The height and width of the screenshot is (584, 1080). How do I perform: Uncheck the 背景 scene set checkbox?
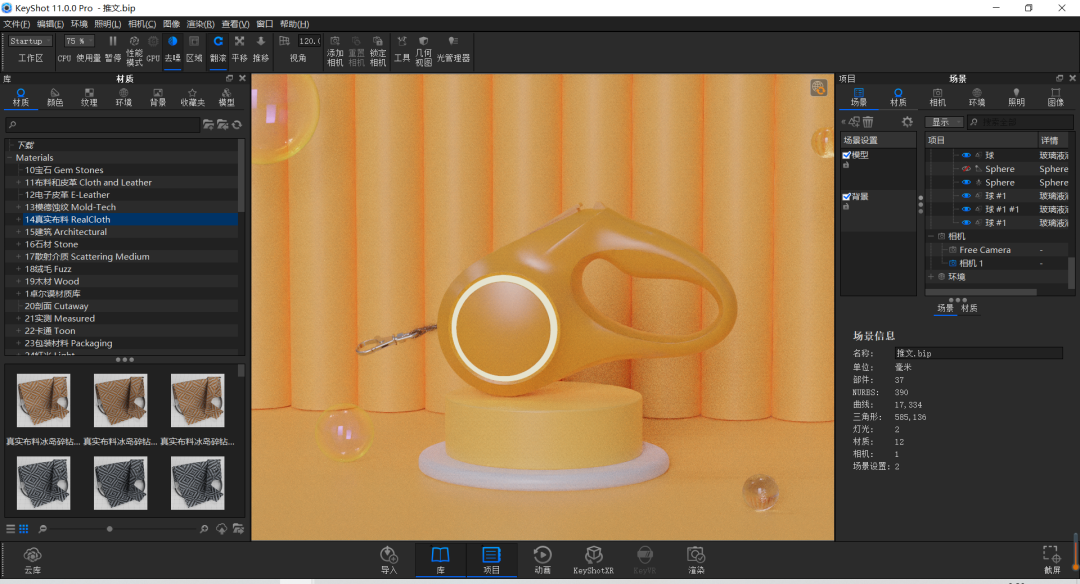click(846, 197)
